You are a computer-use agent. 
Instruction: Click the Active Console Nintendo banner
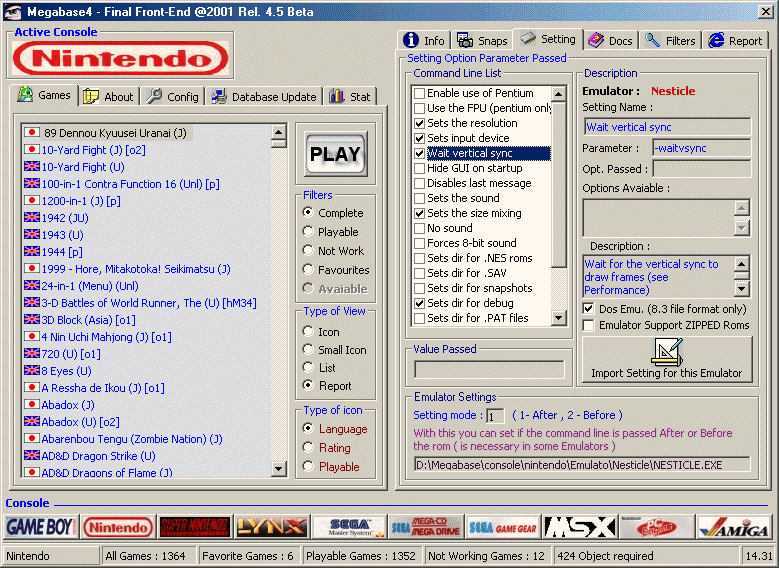[121, 59]
